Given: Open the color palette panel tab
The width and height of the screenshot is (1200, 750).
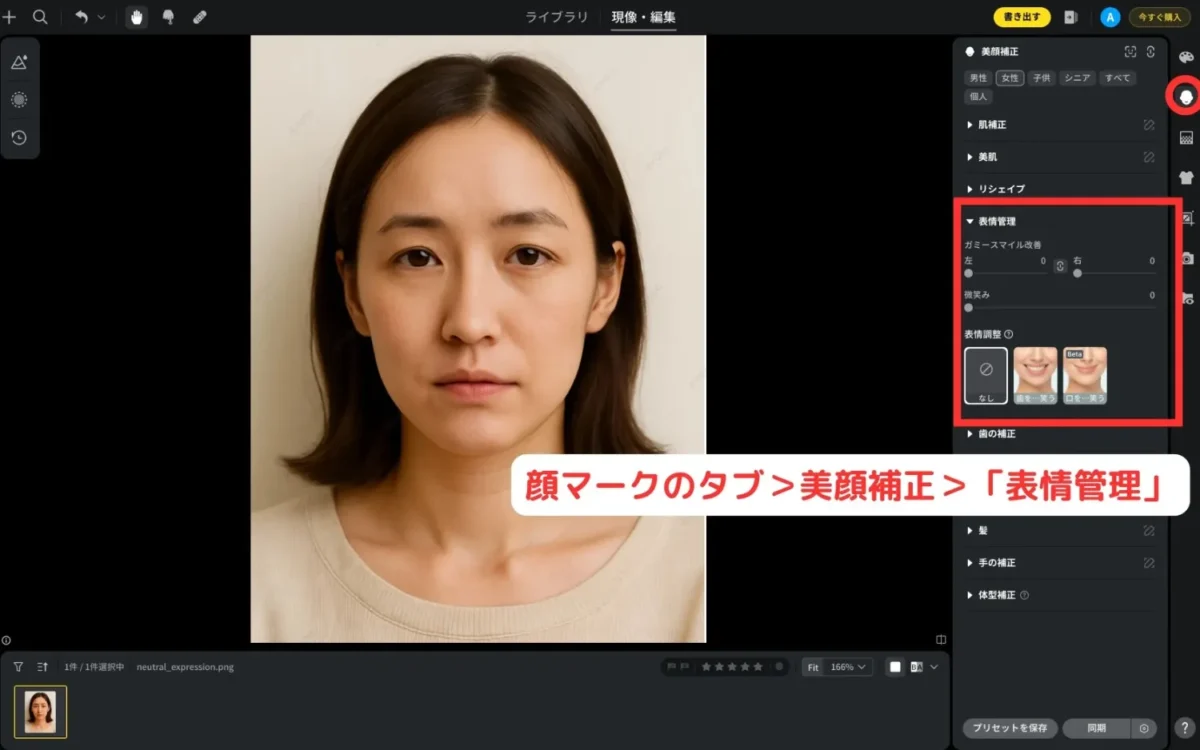Looking at the screenshot, I should pyautogui.click(x=1186, y=57).
